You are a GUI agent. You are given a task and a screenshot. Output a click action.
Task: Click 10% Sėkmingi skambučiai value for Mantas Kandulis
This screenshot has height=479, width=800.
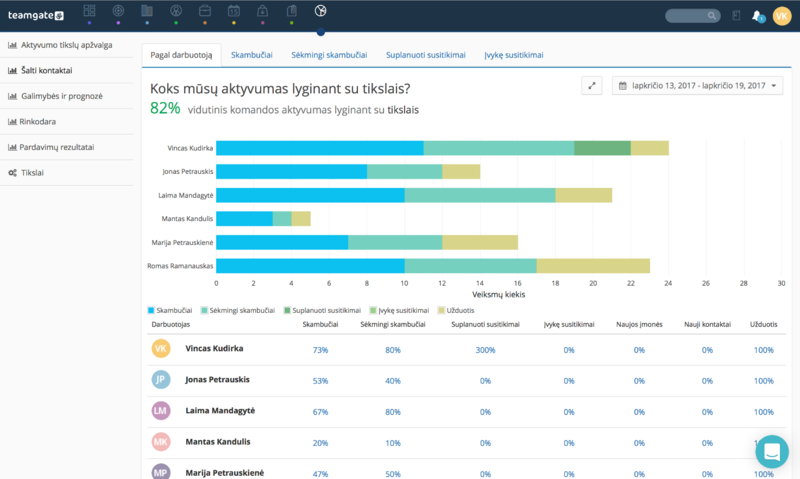(x=393, y=443)
